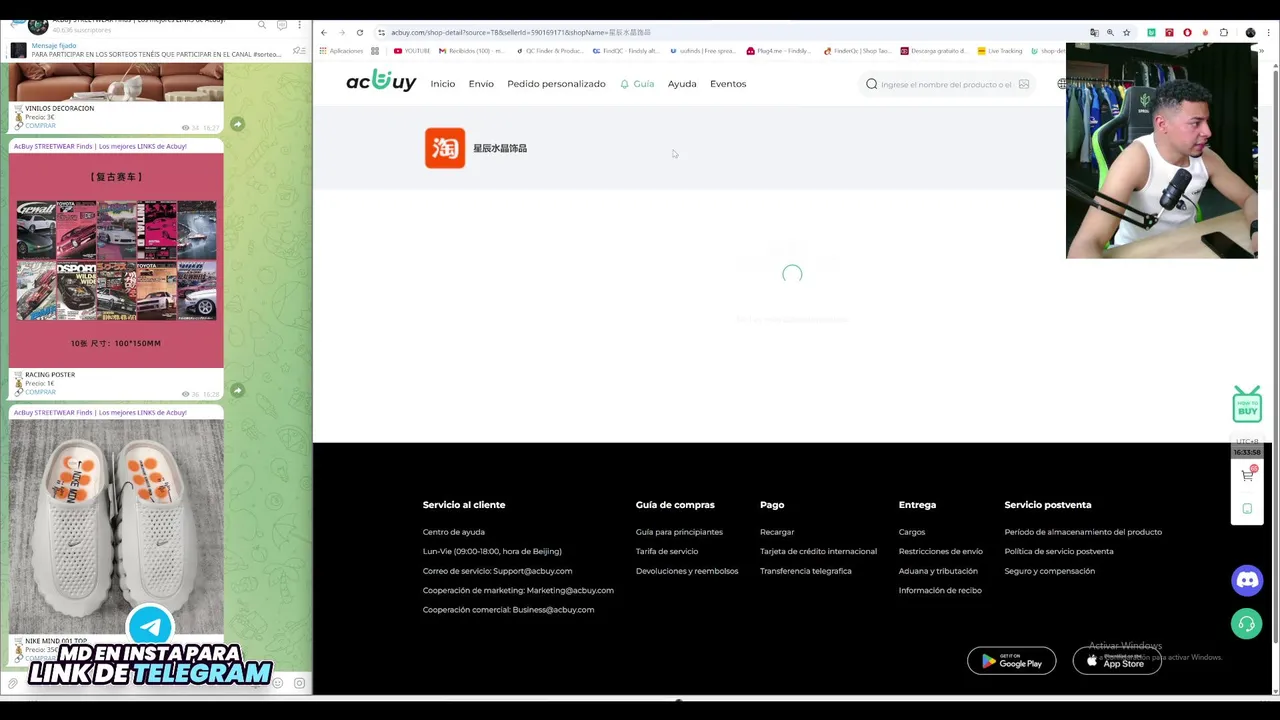Open the Cargos footer link

pyautogui.click(x=912, y=532)
